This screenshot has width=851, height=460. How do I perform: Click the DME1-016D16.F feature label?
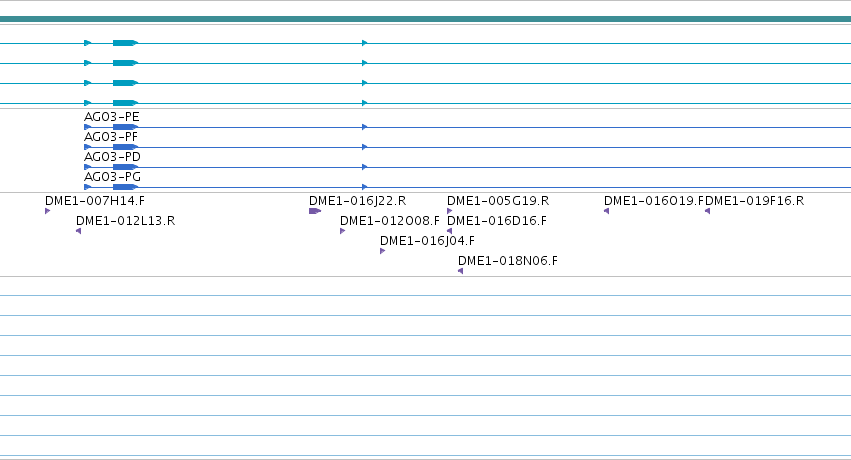point(497,221)
